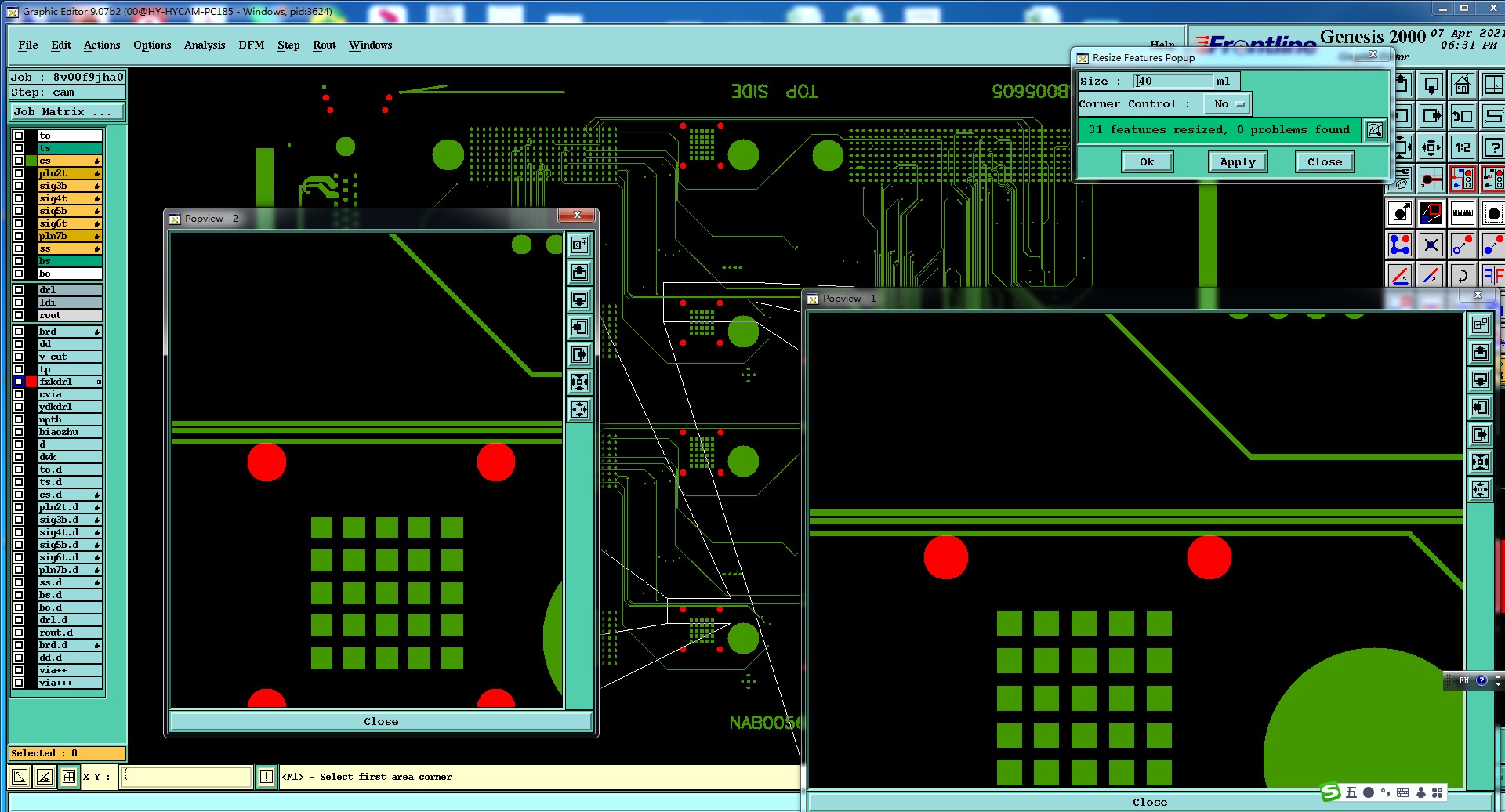Click the pan left icon in Popview - 2
1505x812 pixels.
(x=579, y=327)
